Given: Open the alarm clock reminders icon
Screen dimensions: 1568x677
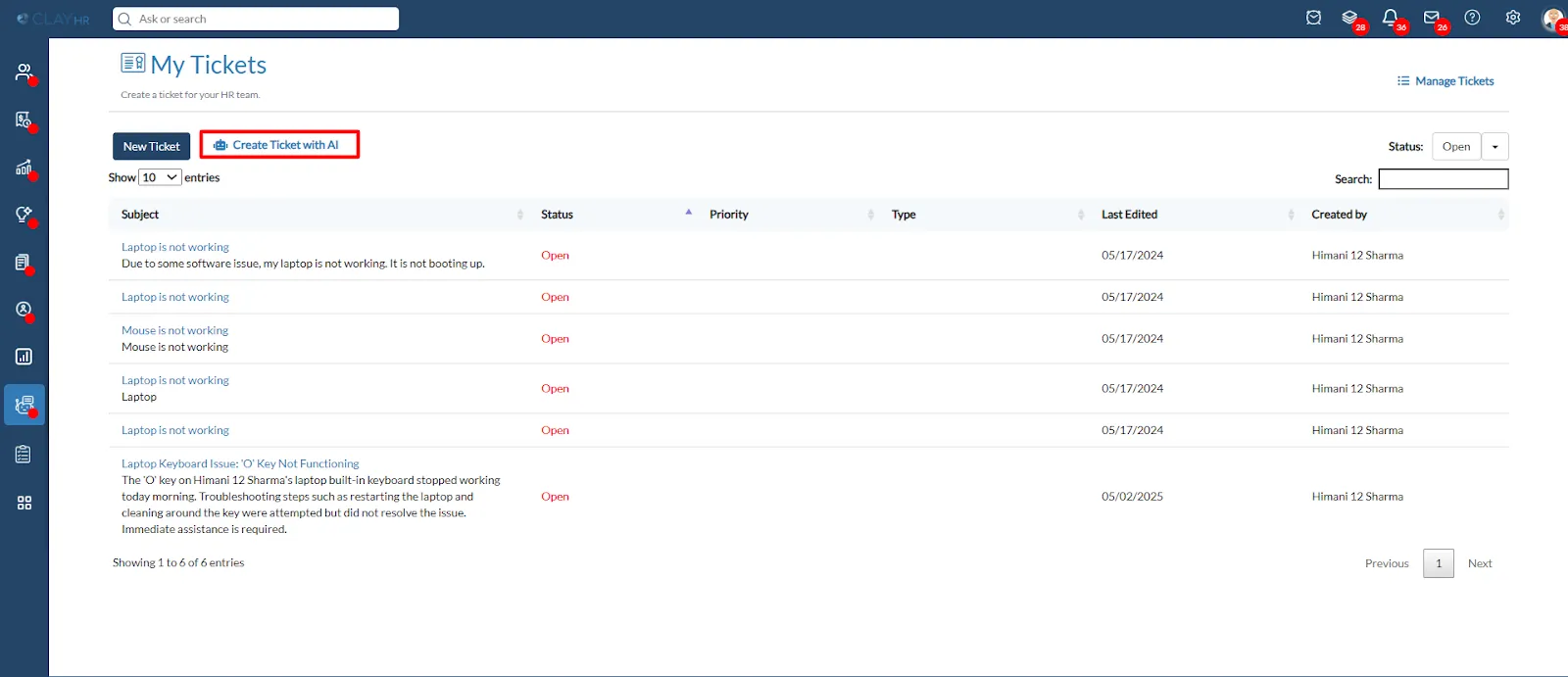Looking at the screenshot, I should 1314,18.
